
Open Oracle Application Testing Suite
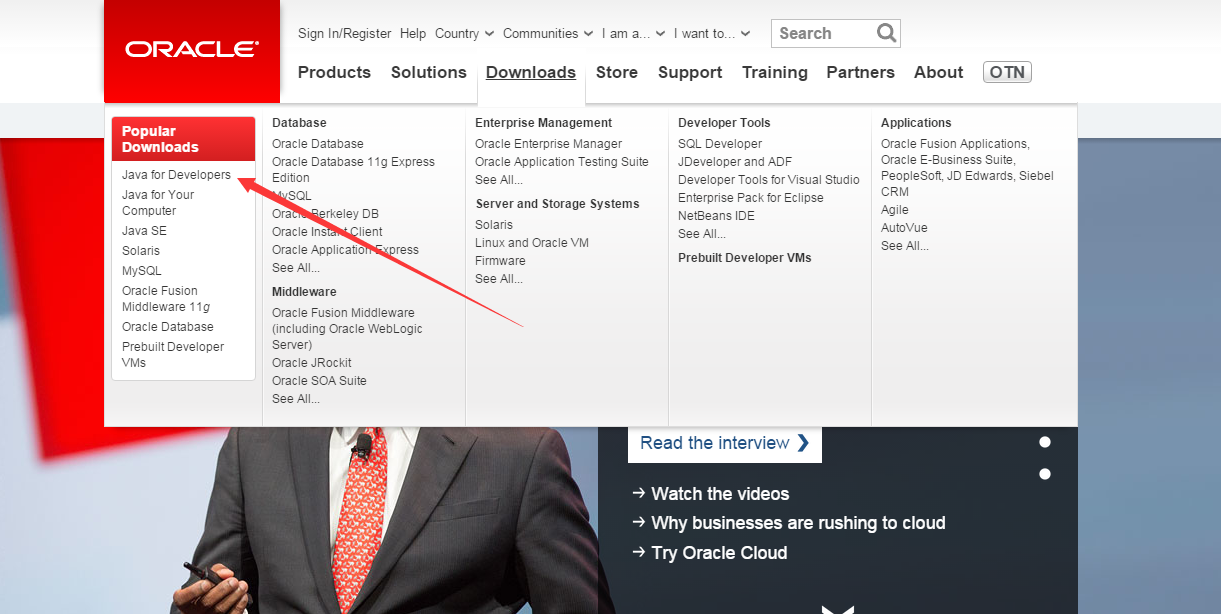coord(562,162)
